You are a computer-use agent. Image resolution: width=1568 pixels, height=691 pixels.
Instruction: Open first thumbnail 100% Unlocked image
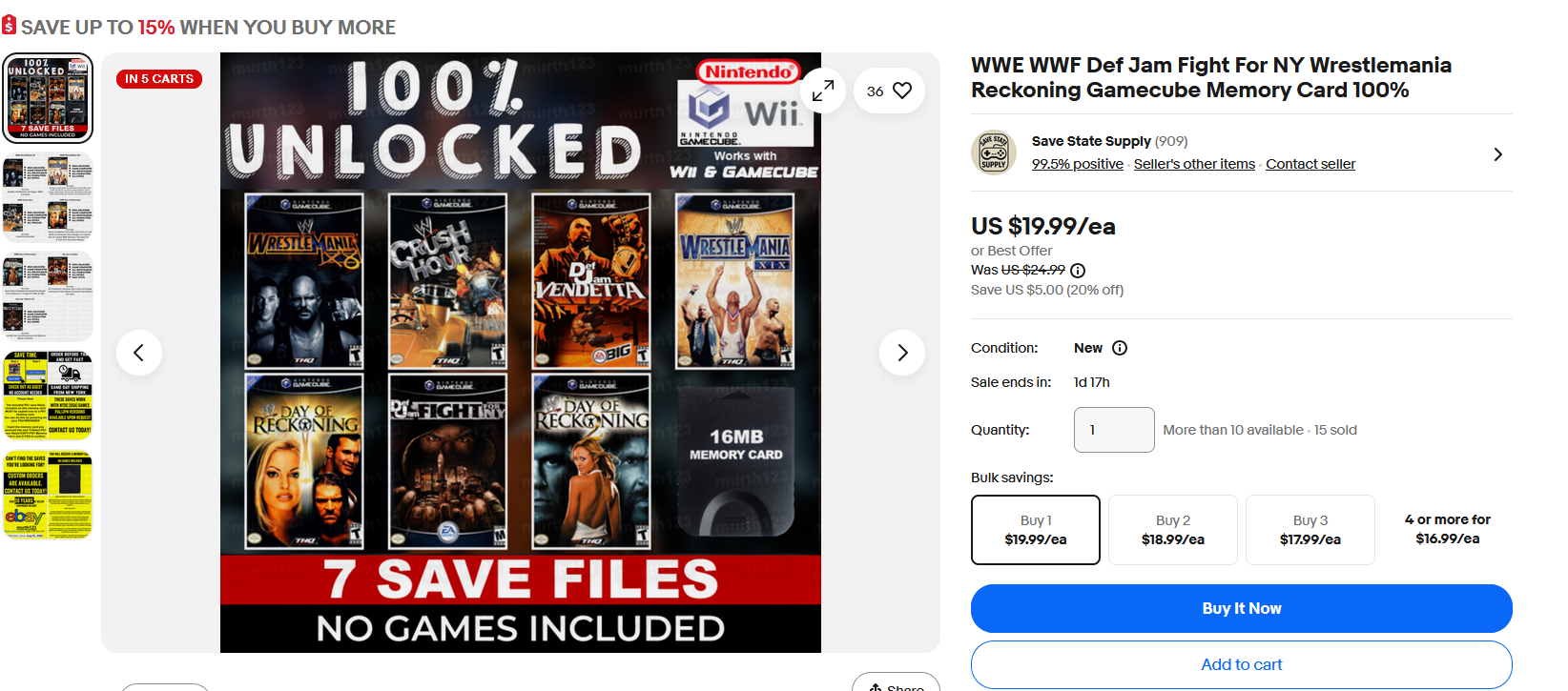point(49,98)
